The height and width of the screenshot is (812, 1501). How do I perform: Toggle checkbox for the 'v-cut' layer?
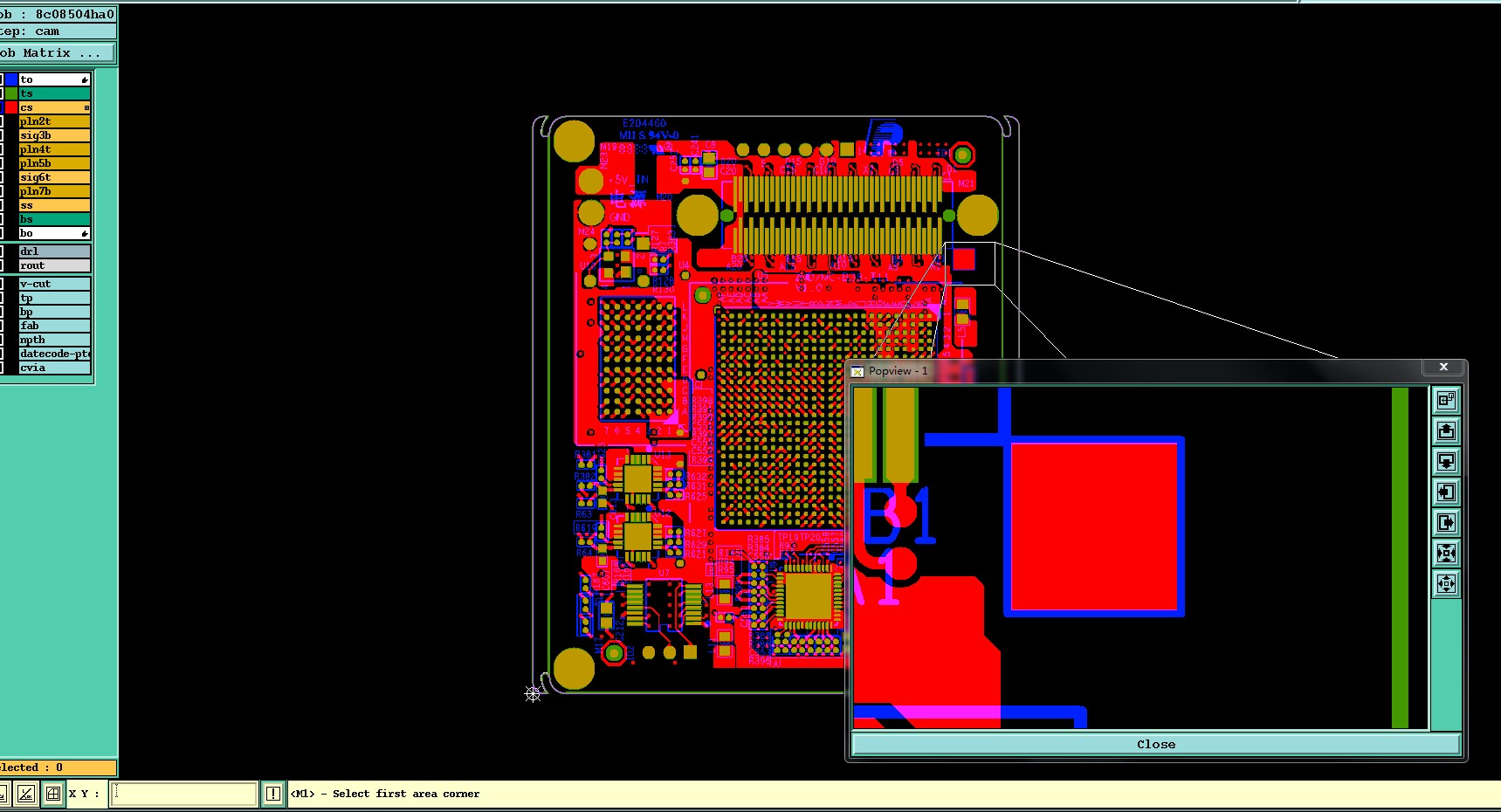[2, 284]
